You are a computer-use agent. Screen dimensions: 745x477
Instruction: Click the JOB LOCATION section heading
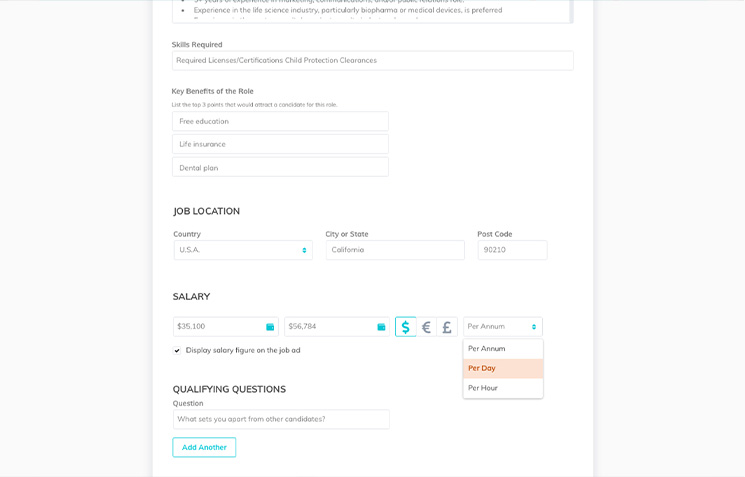pyautogui.click(x=206, y=211)
